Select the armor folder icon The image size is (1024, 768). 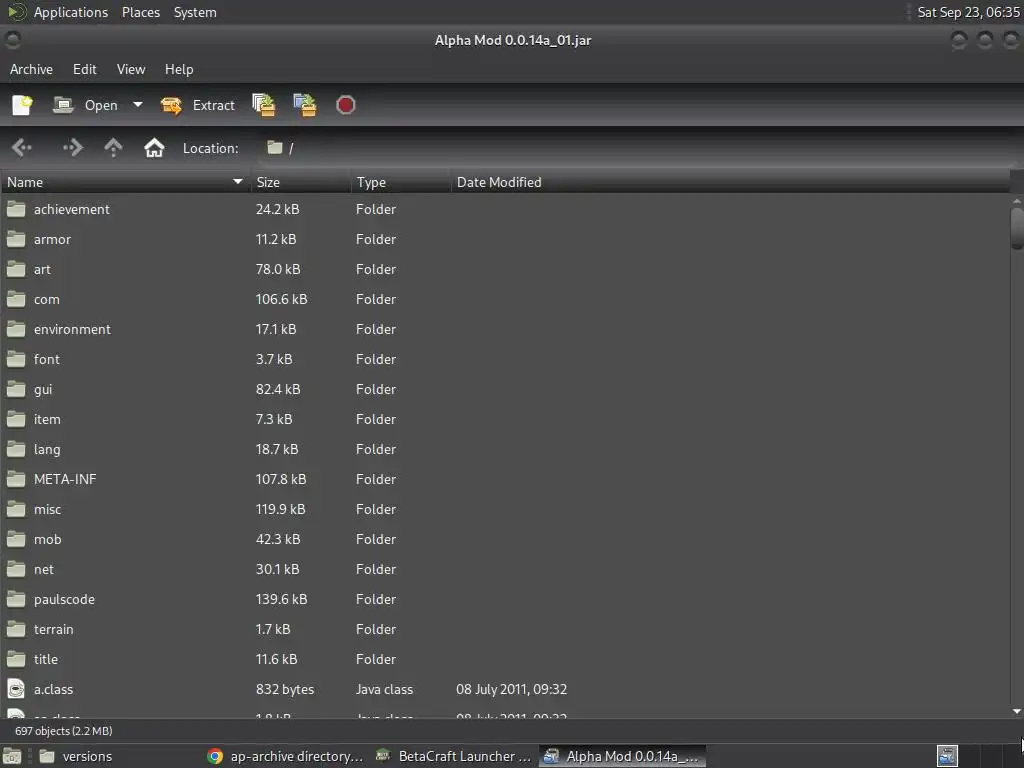pos(16,239)
